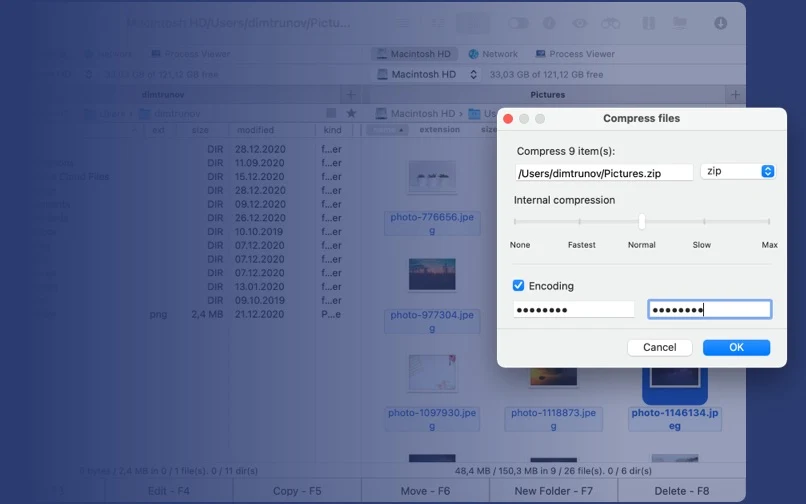Select the photo-1097930.jpeg thumbnail
The image size is (806, 504).
tap(432, 373)
